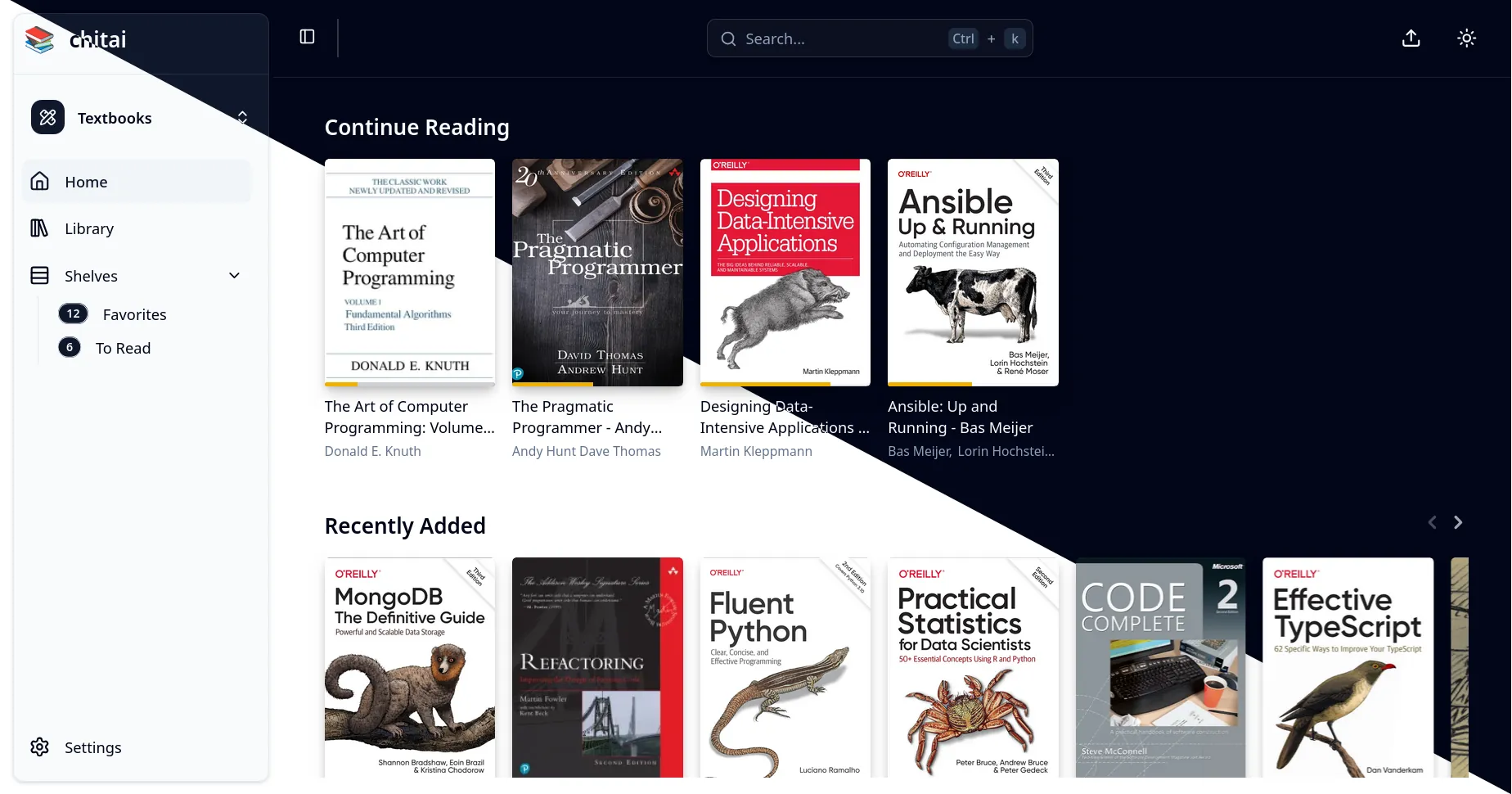Open the Effective TypeScript cover
This screenshot has height=794, width=1512.
point(1348,667)
